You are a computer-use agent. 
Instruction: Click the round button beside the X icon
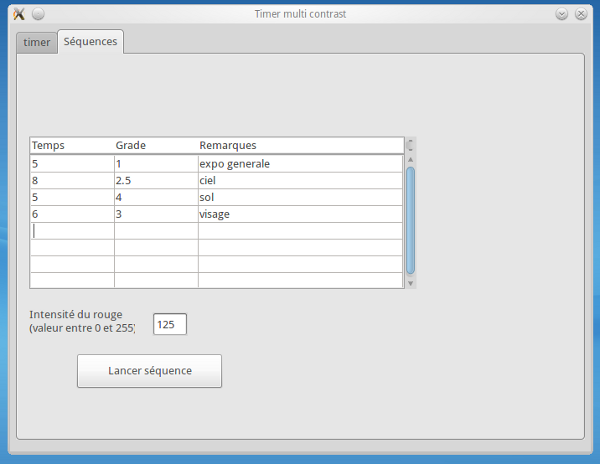38,14
